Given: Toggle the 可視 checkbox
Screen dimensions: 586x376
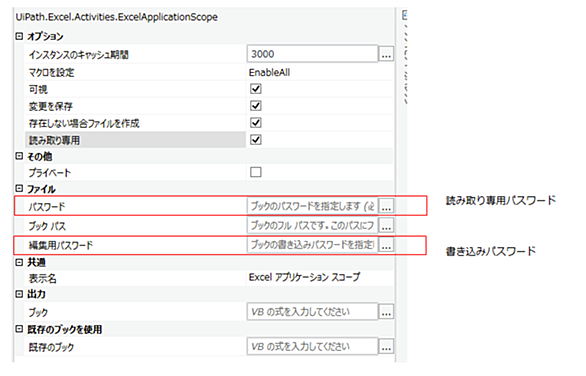Looking at the screenshot, I should coord(256,89).
